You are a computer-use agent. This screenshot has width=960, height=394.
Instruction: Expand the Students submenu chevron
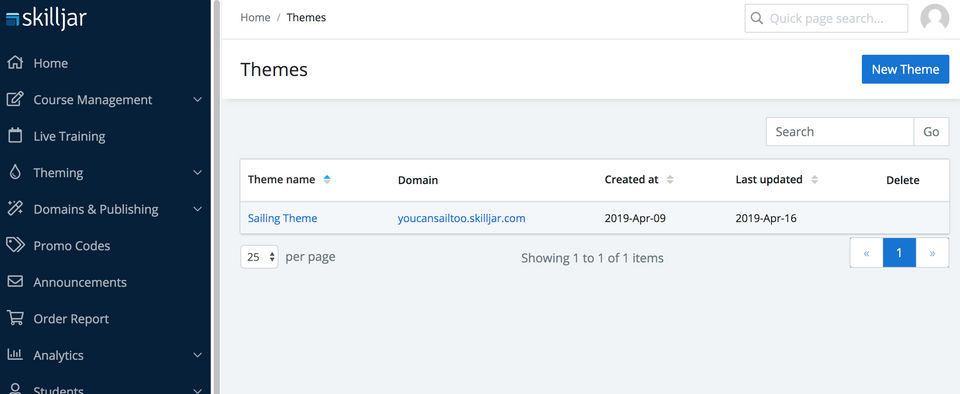click(197, 390)
